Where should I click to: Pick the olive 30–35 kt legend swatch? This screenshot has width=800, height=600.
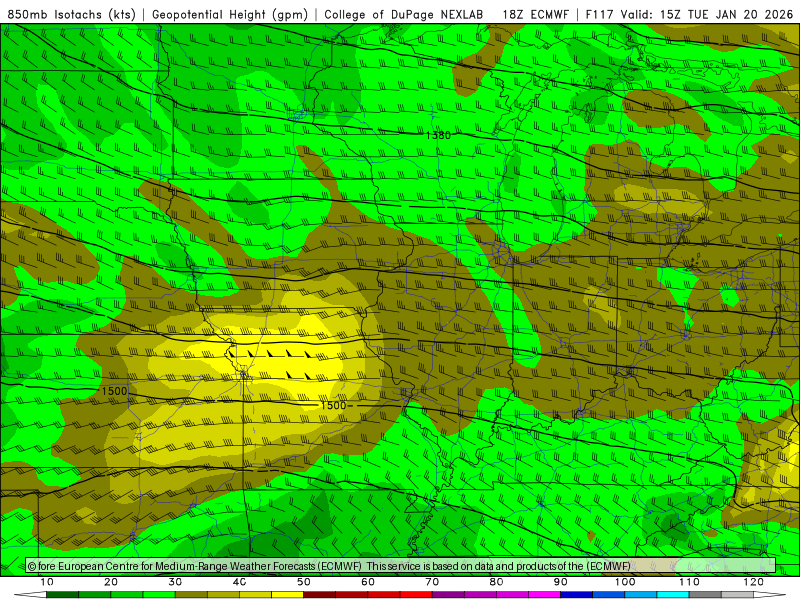tap(191, 595)
